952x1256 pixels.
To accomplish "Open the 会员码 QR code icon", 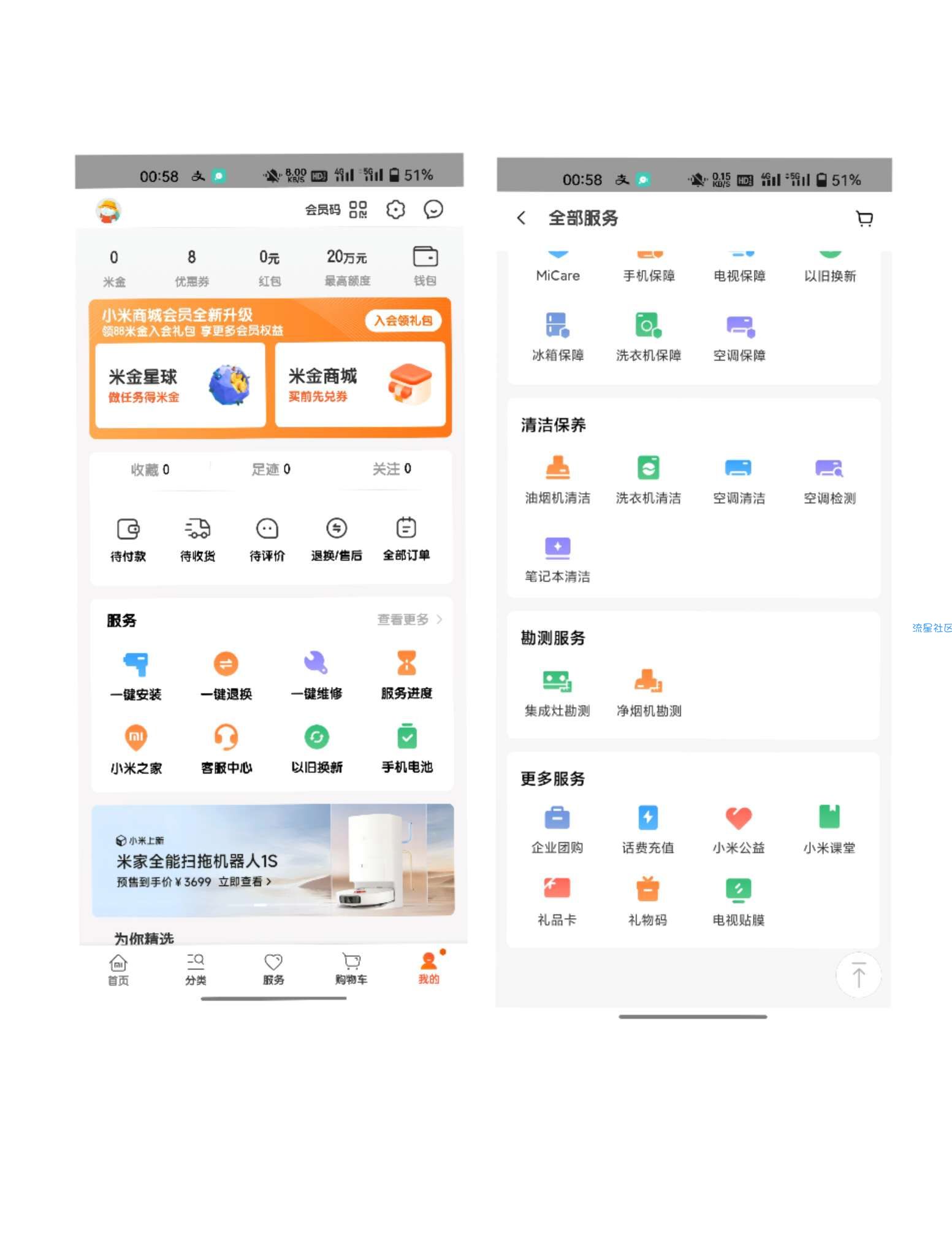I will (358, 210).
